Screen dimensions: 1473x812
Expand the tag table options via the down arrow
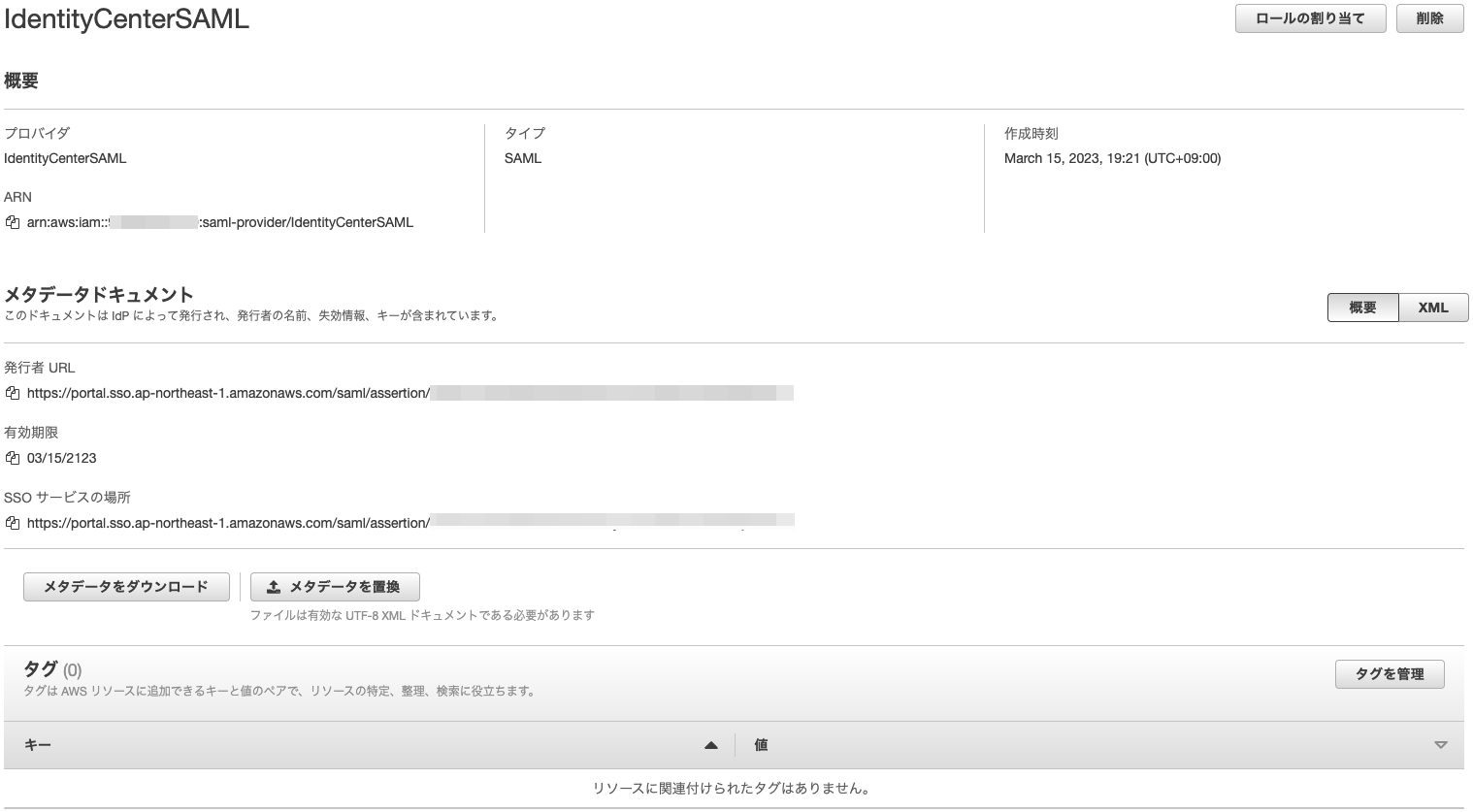[x=1439, y=744]
